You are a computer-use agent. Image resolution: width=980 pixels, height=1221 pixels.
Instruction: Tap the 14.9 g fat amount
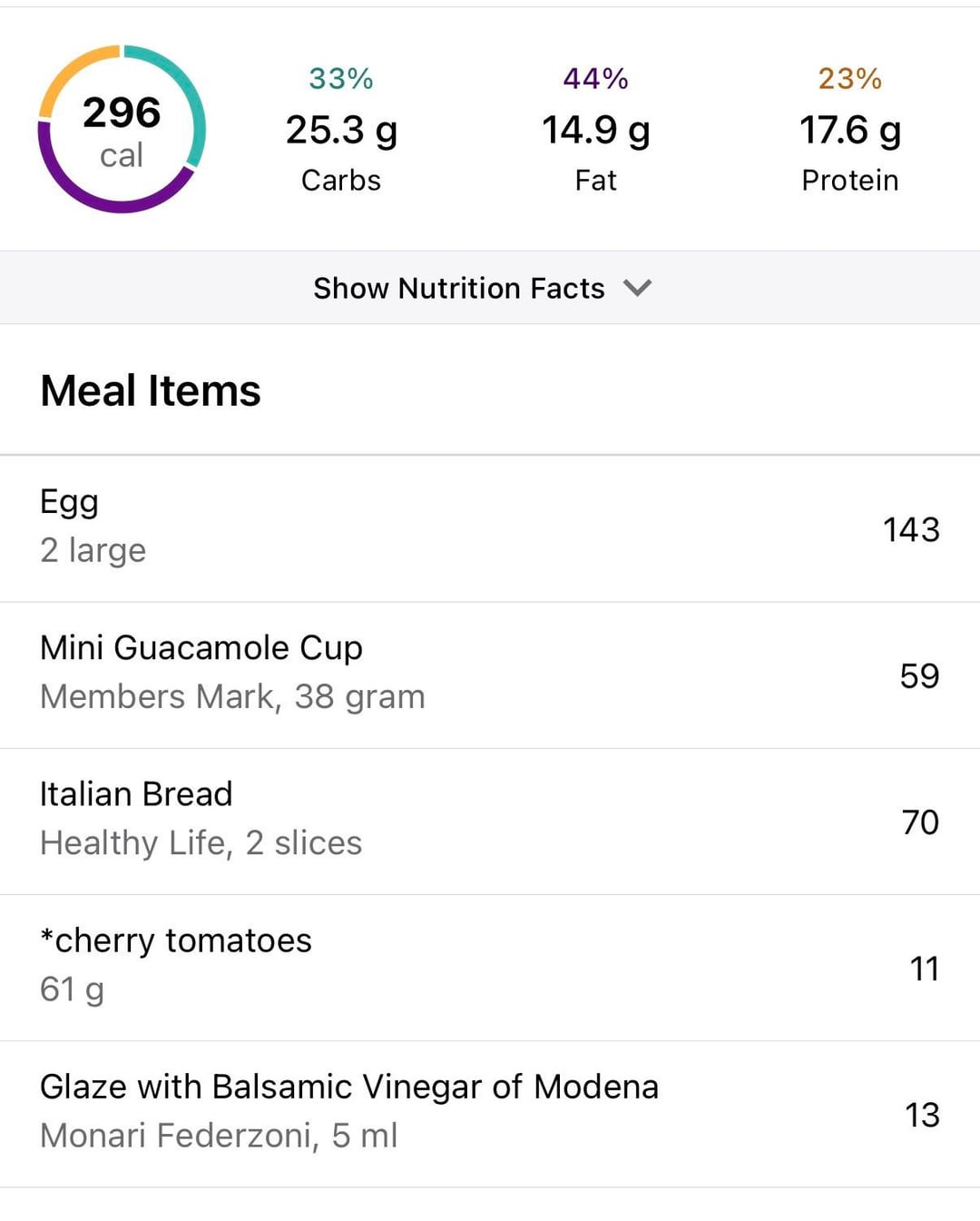(x=595, y=131)
